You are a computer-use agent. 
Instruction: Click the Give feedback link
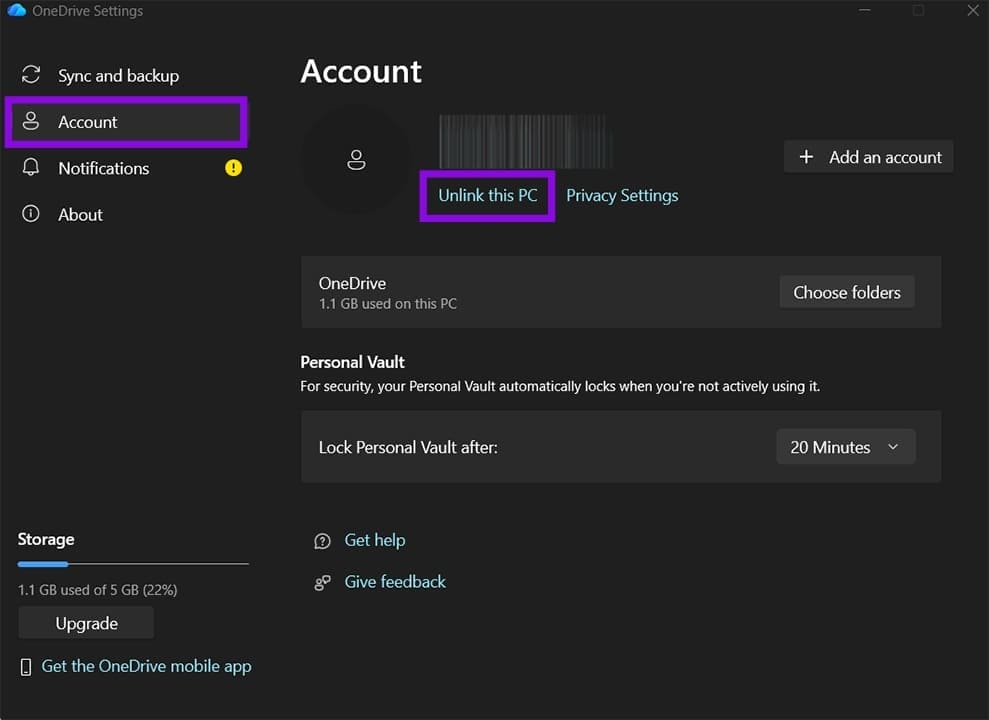395,582
